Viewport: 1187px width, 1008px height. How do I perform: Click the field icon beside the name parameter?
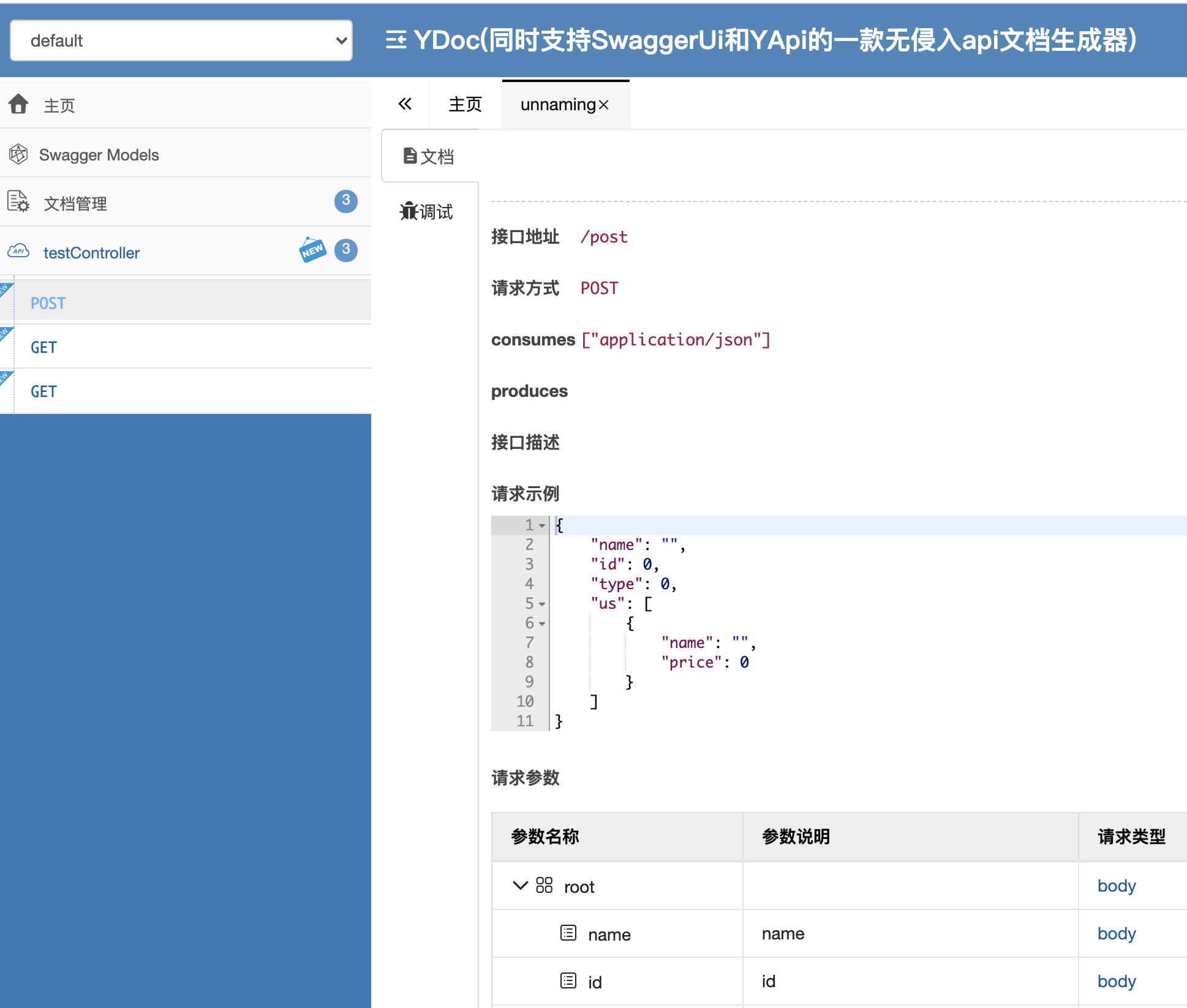(568, 933)
